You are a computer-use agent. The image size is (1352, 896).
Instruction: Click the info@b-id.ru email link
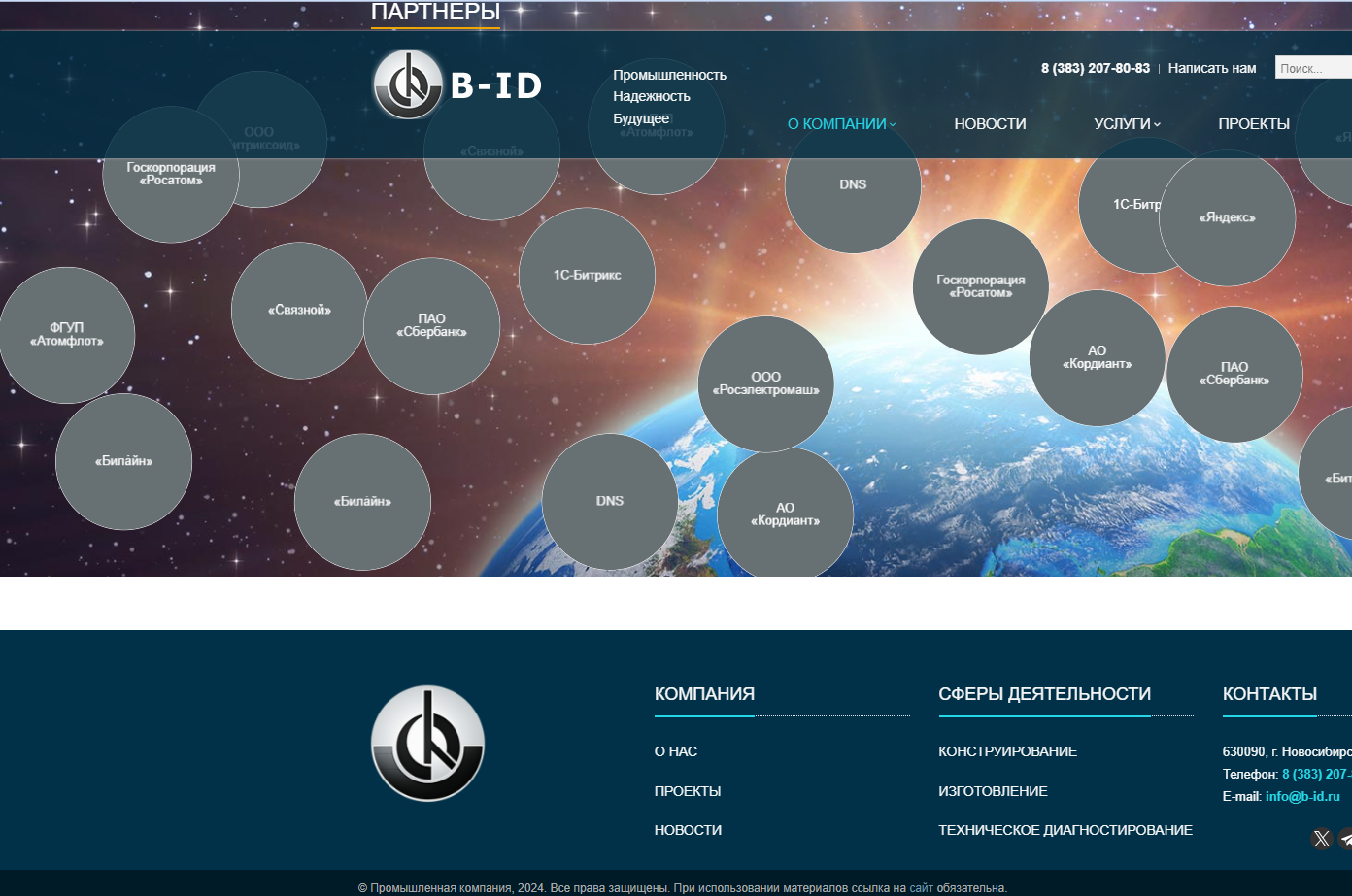click(x=1302, y=796)
